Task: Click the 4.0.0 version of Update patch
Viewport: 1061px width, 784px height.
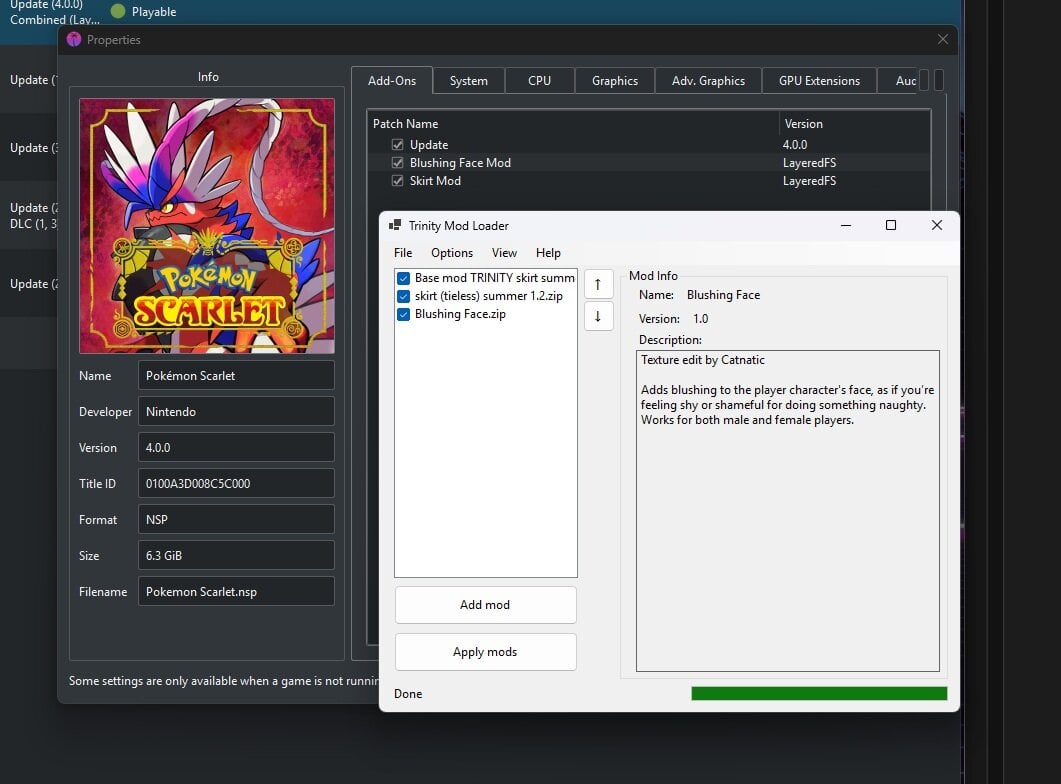Action: point(795,145)
